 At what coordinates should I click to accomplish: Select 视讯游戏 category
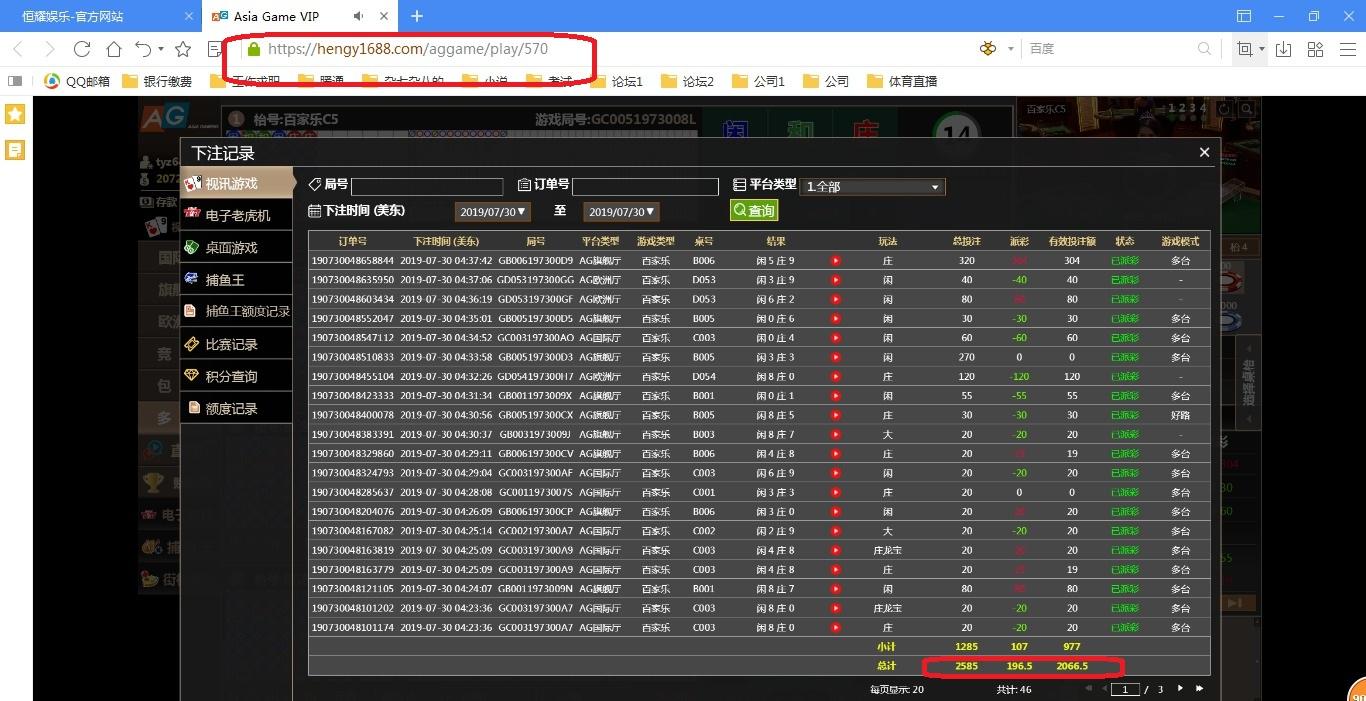tap(237, 183)
